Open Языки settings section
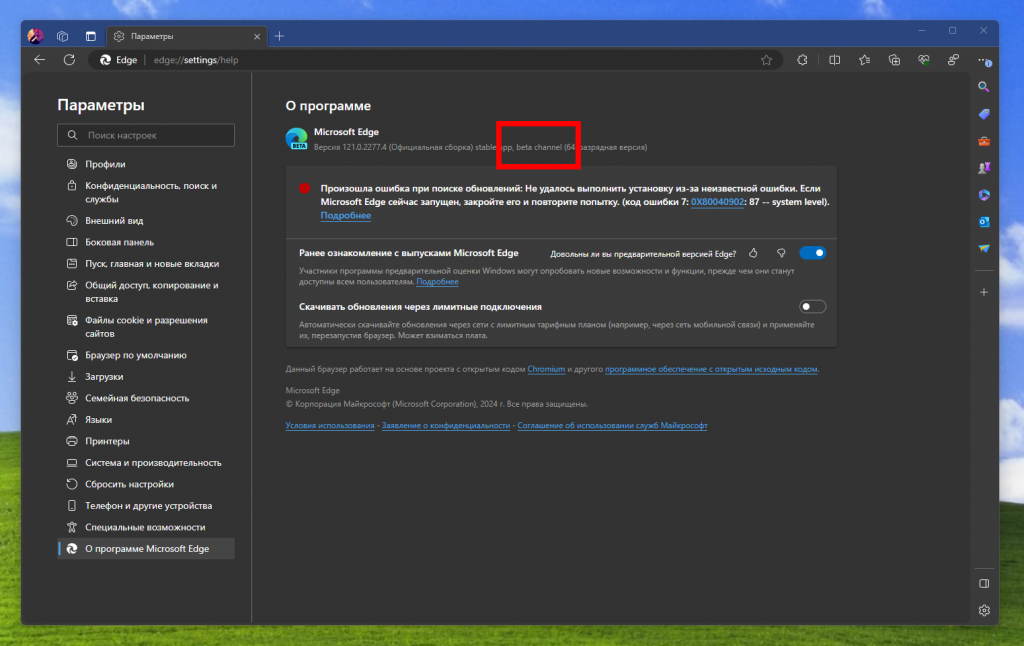The height and width of the screenshot is (646, 1024). (146, 420)
